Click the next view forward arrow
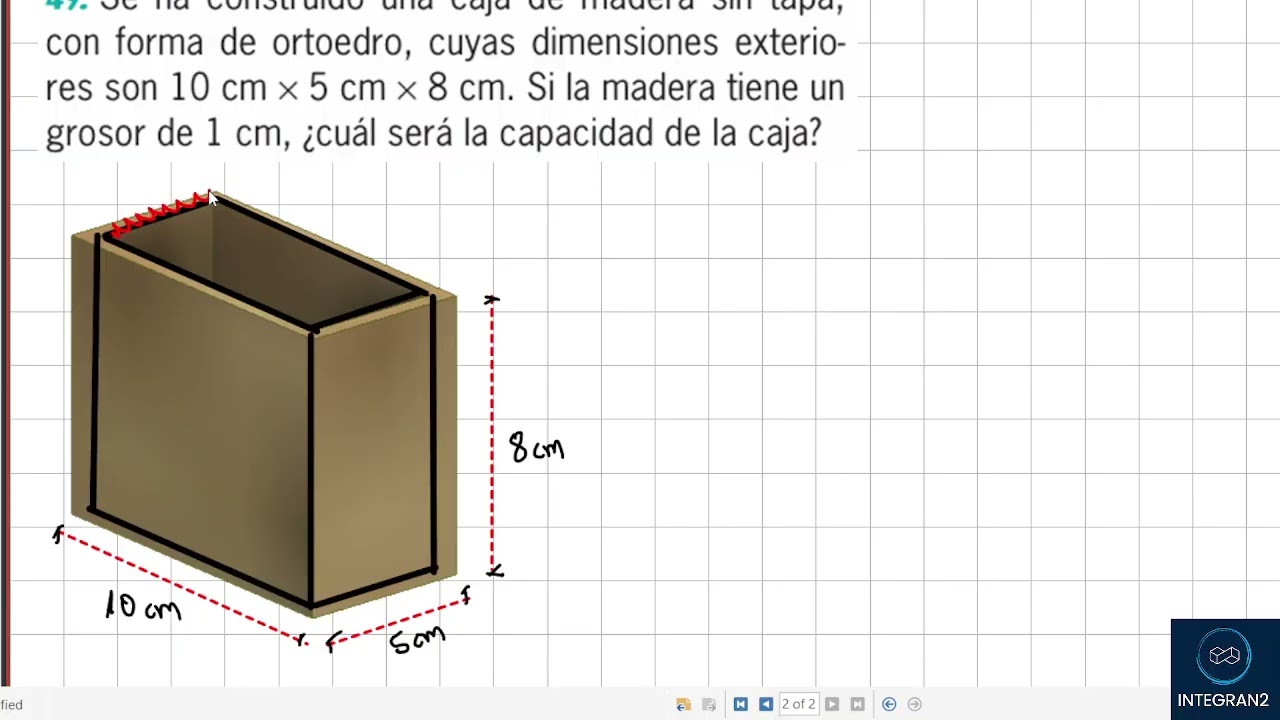Viewport: 1280px width, 720px height. pos(914,704)
